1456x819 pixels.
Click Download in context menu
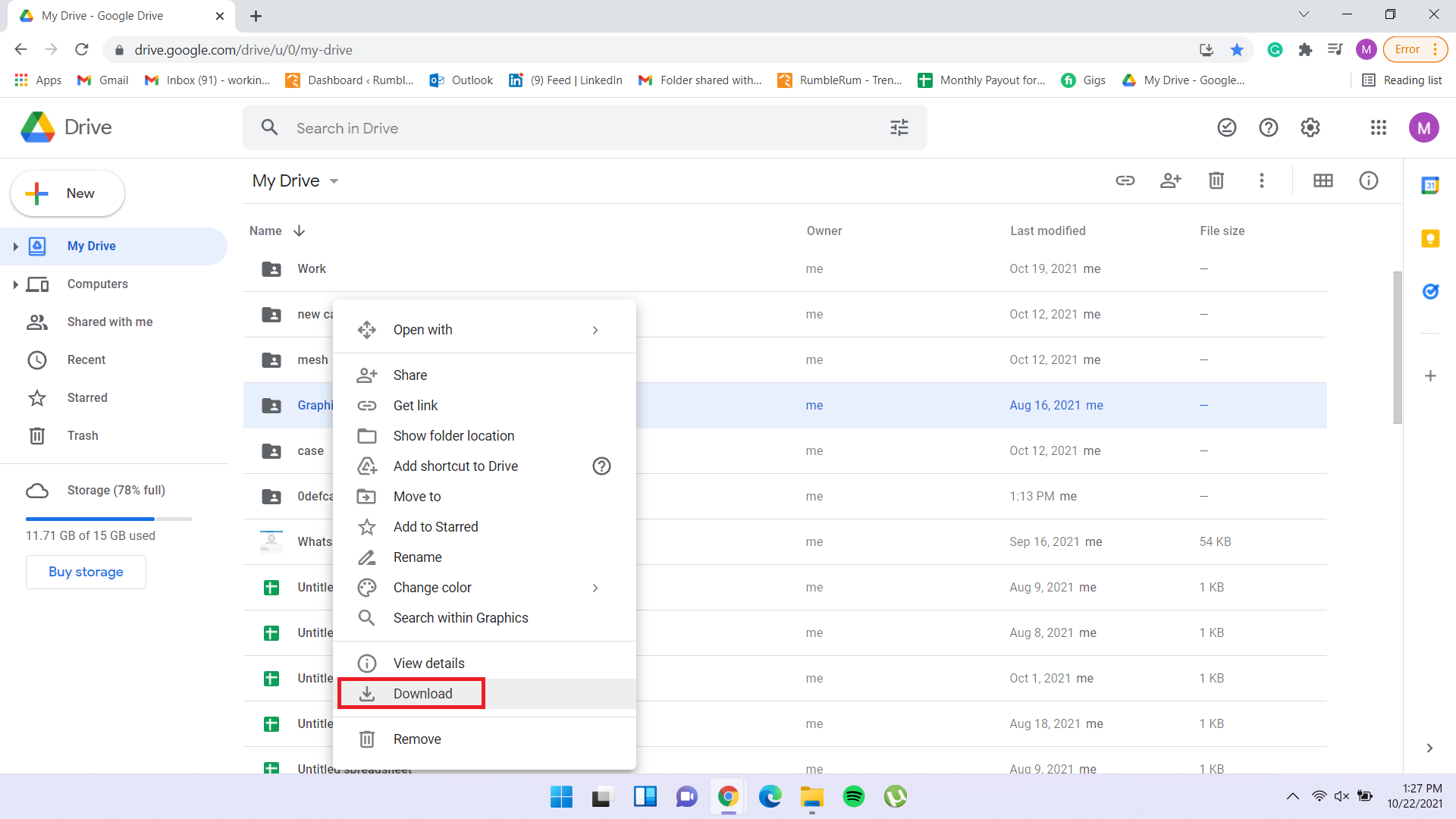point(485,694)
